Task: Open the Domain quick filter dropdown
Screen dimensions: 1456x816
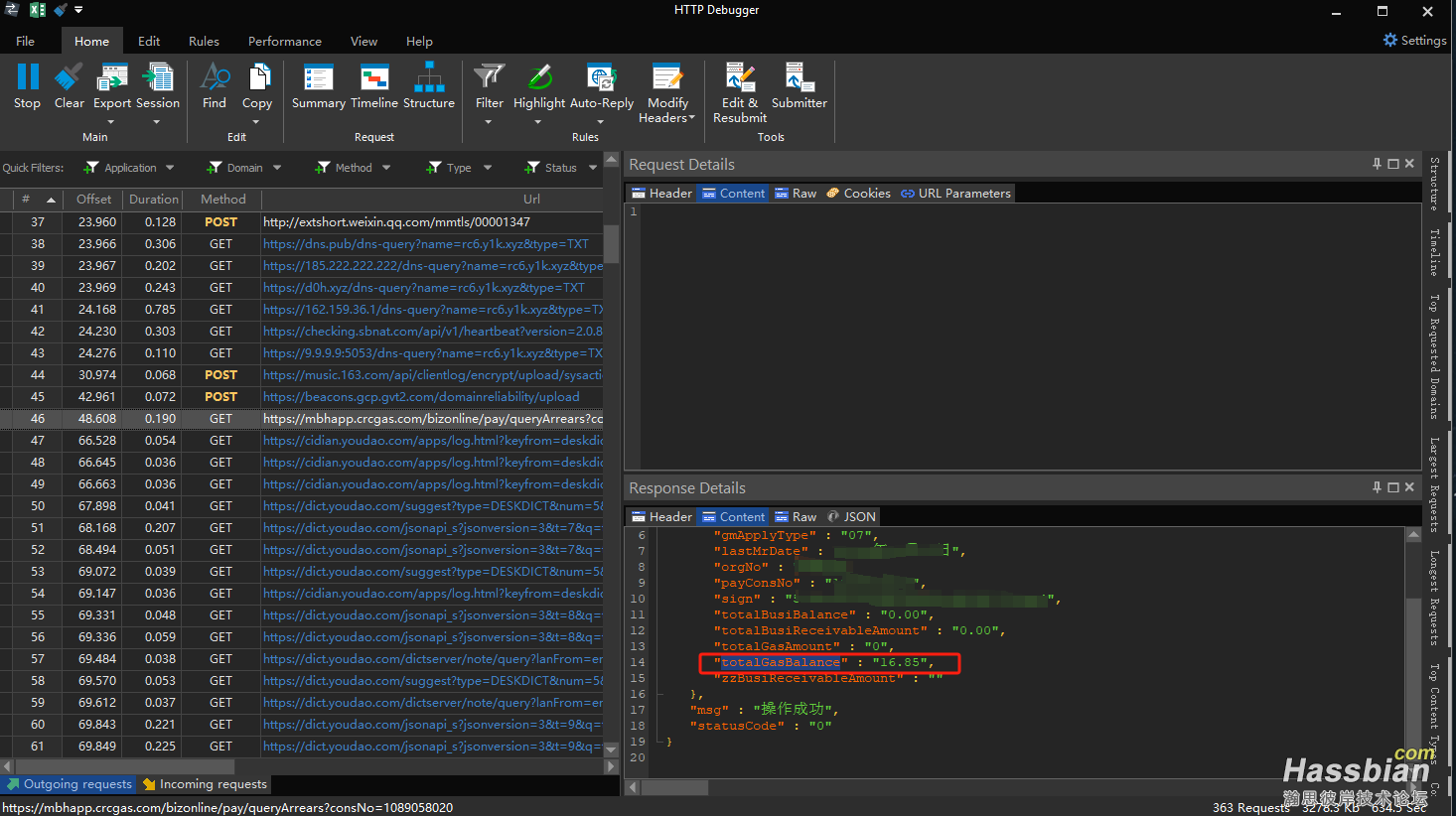Action: click(x=277, y=168)
